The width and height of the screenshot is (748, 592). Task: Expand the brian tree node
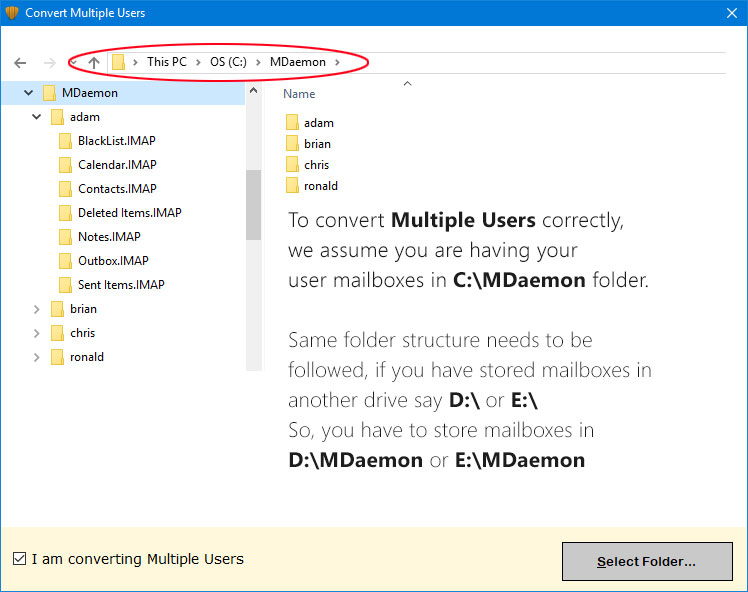37,309
